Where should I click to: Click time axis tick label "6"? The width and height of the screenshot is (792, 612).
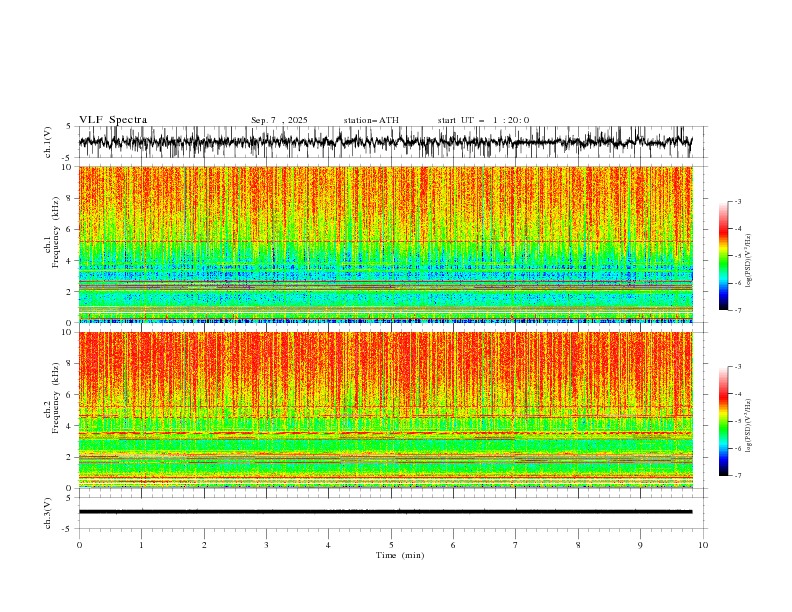[x=453, y=545]
